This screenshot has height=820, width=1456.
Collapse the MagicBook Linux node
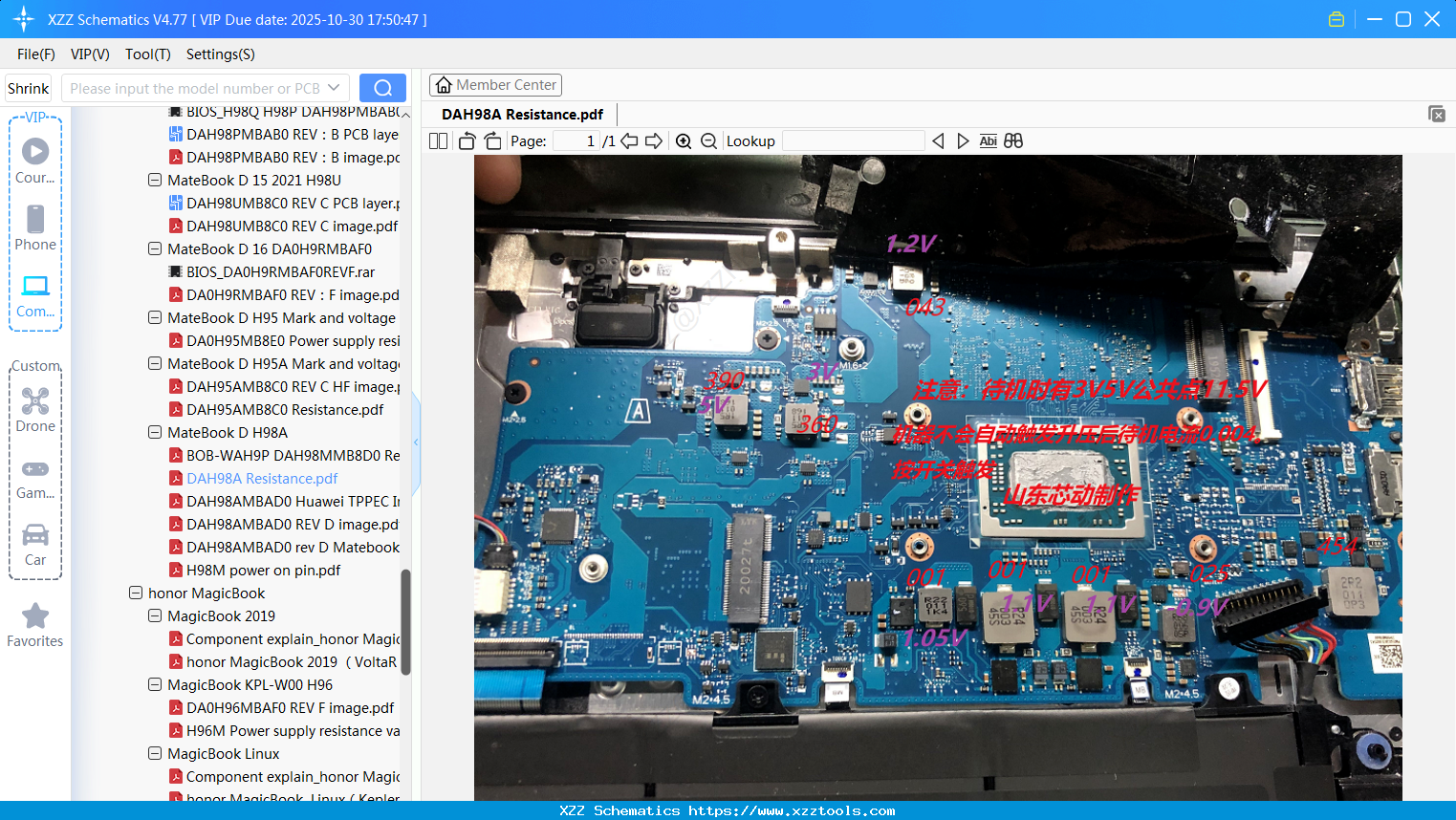155,753
